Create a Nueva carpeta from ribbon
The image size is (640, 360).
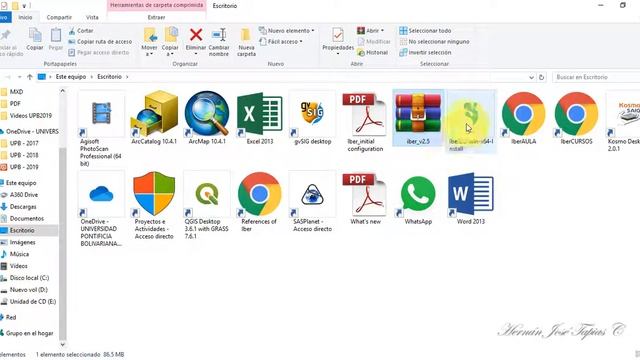(x=246, y=42)
